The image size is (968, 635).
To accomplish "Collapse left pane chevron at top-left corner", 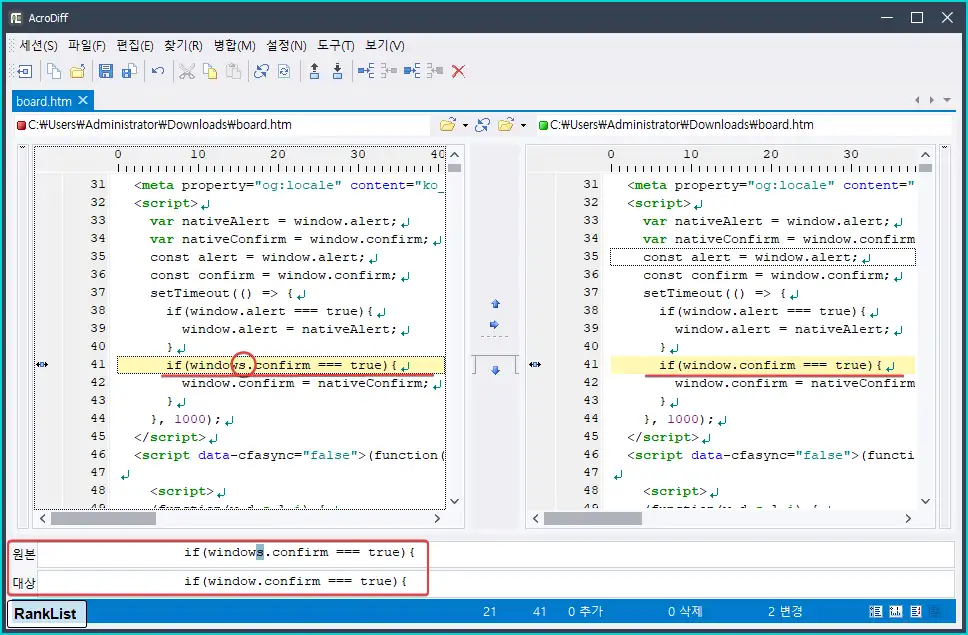I will tap(22, 147).
